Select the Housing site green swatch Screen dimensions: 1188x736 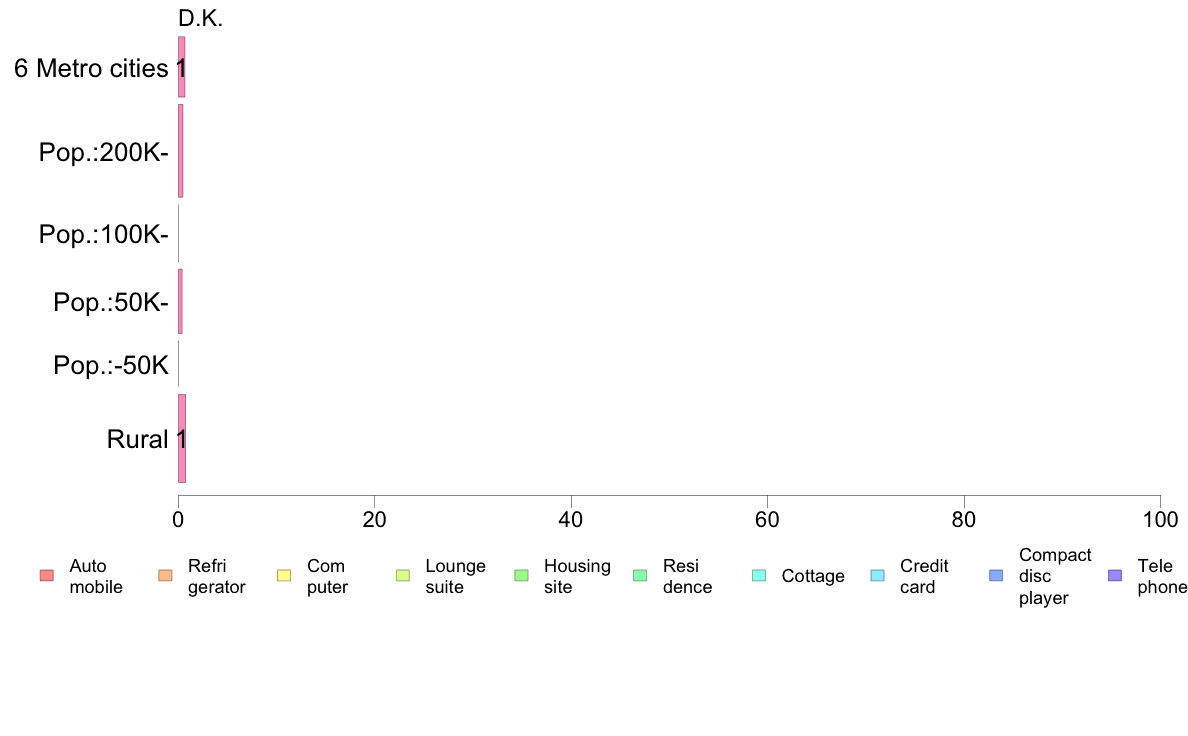(x=521, y=575)
